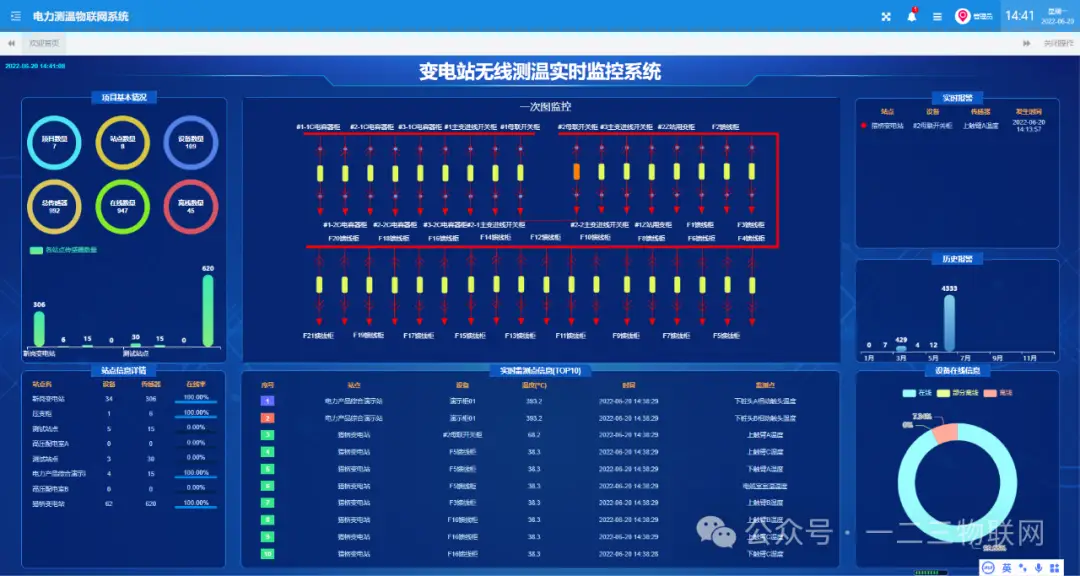Click the fullscreen icon in the header
The height and width of the screenshot is (576, 1080).
coord(885,16)
